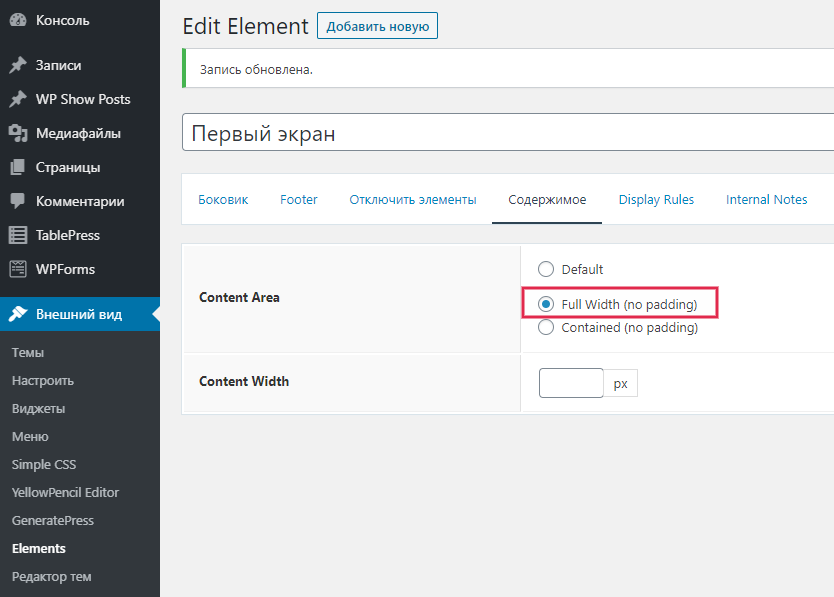Image resolution: width=834 pixels, height=597 pixels.
Task: Switch to the Internal Notes tab
Action: point(766,200)
